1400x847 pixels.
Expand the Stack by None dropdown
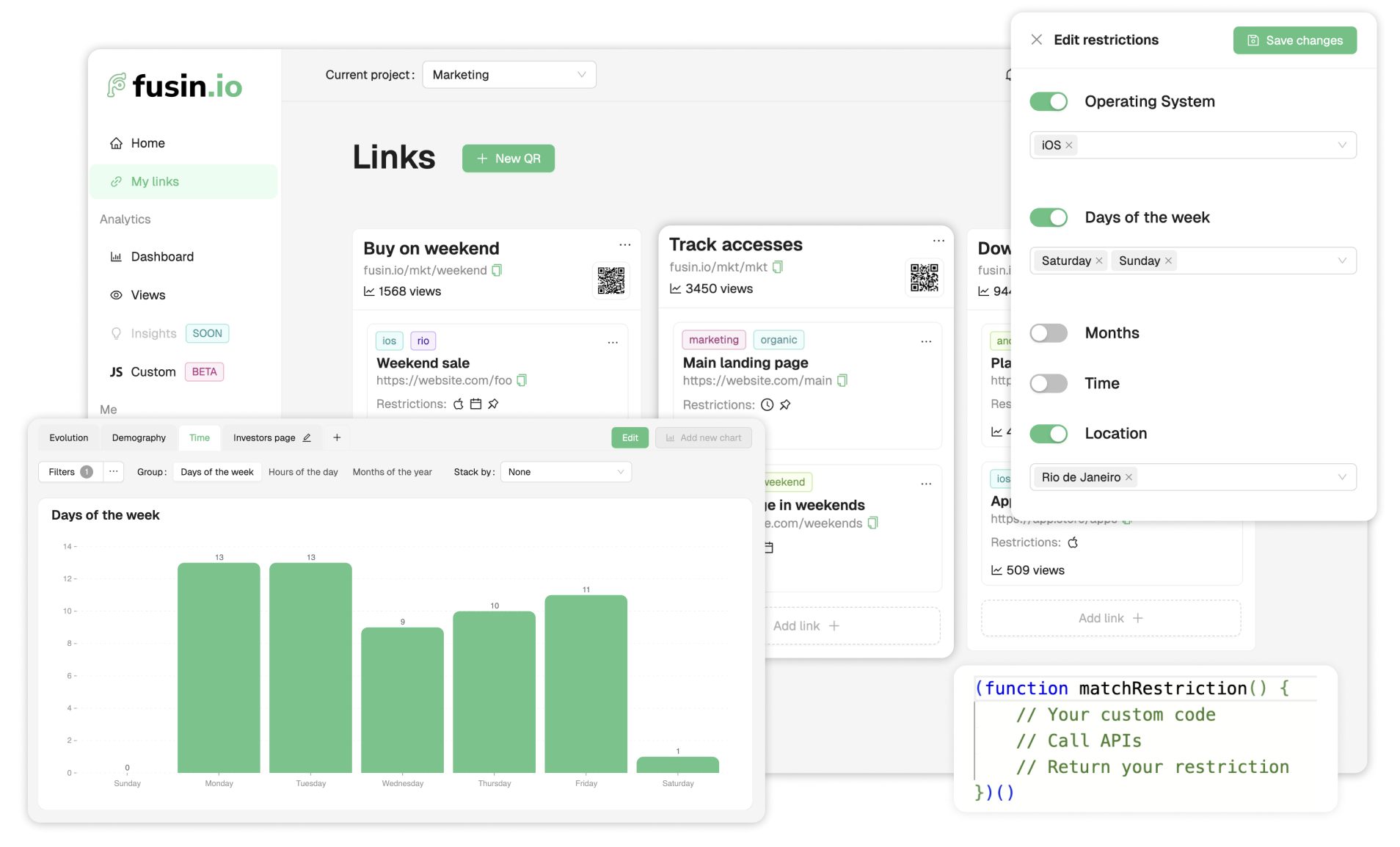565,472
